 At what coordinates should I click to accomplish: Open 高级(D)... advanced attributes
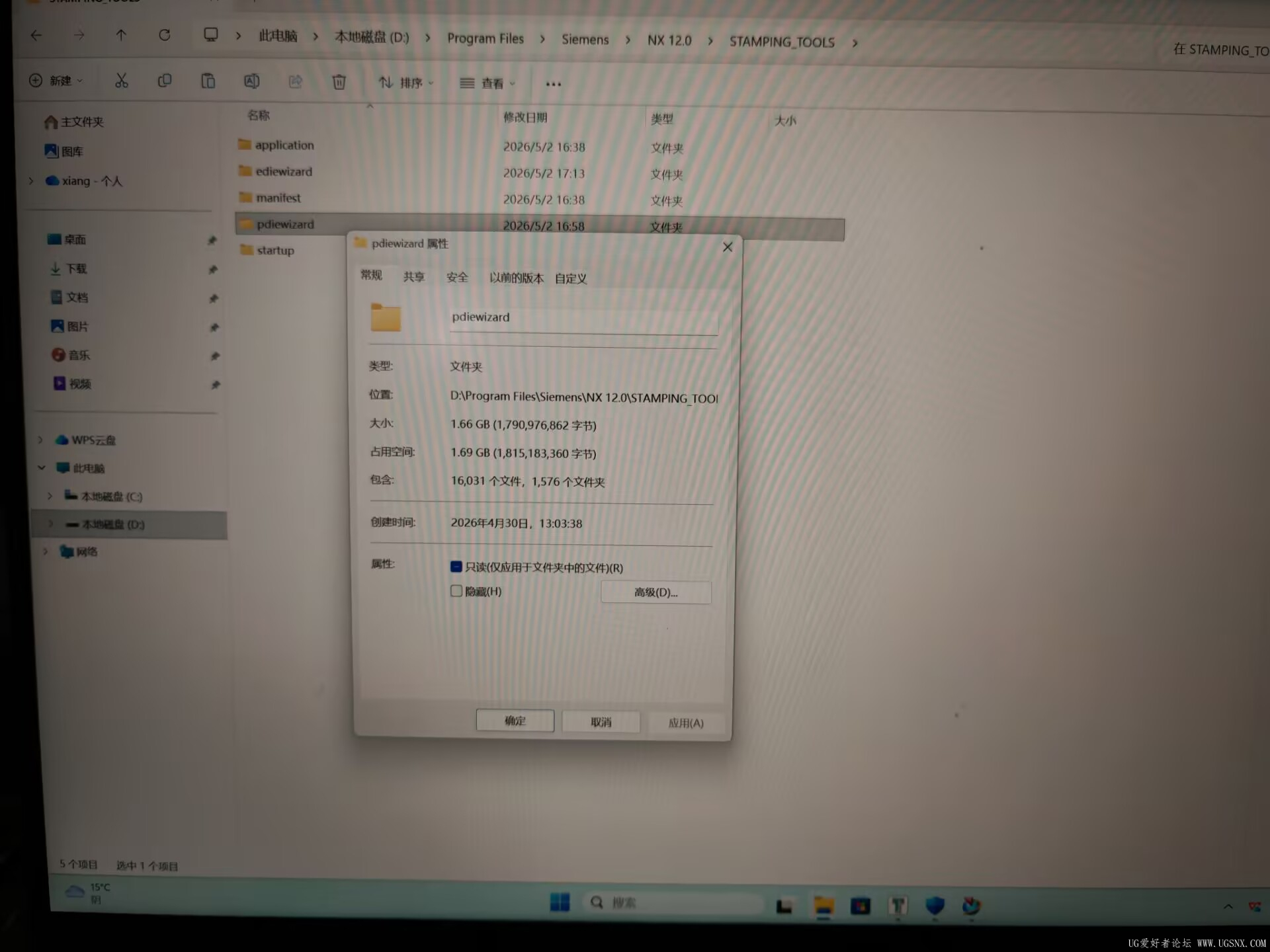pos(656,592)
